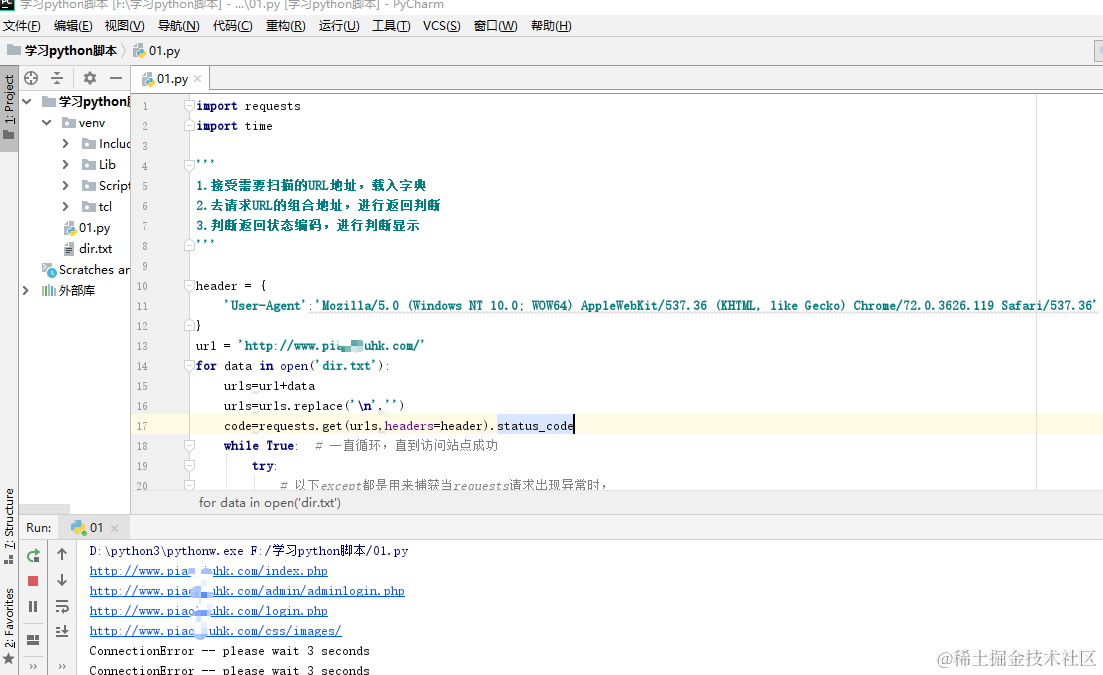The height and width of the screenshot is (675, 1103).
Task: Toggle the 7: Structure side tool window
Action: pyautogui.click(x=8, y=525)
